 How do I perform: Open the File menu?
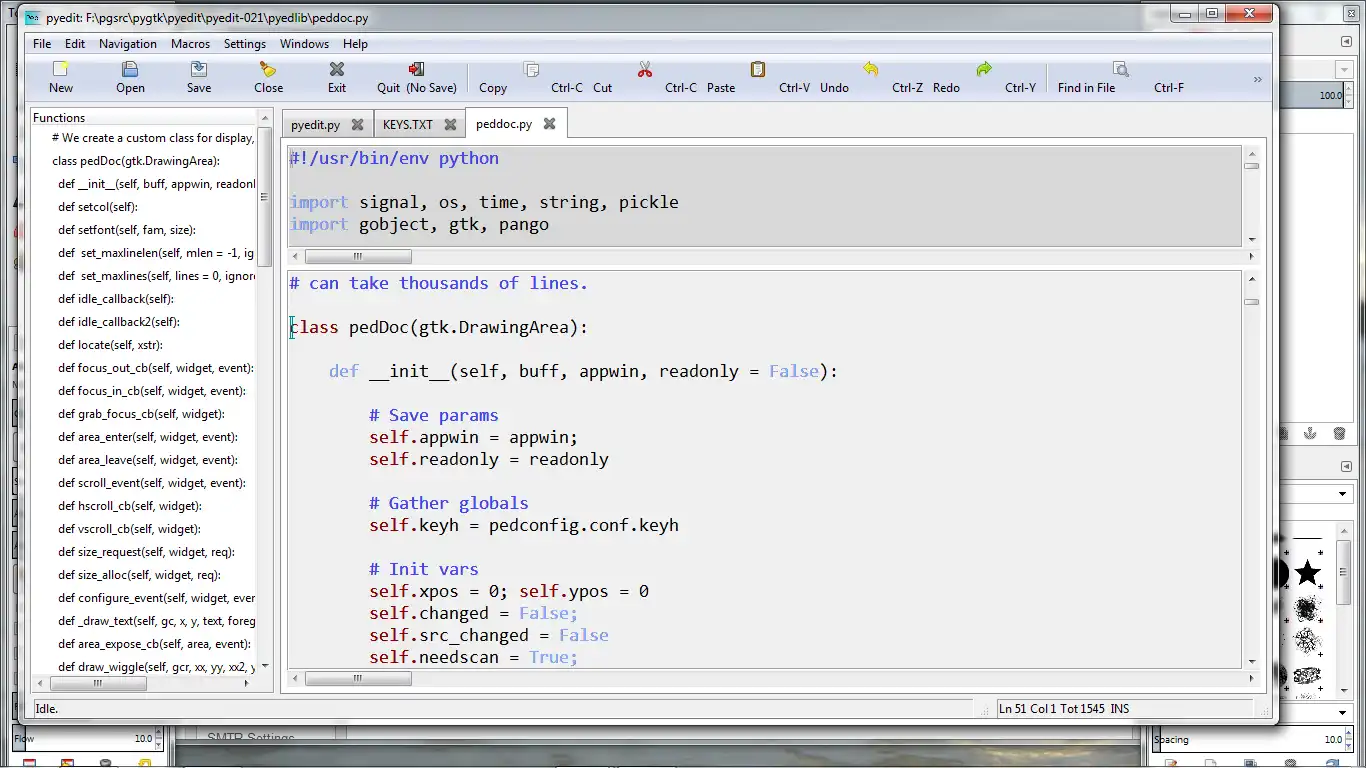[x=42, y=44]
